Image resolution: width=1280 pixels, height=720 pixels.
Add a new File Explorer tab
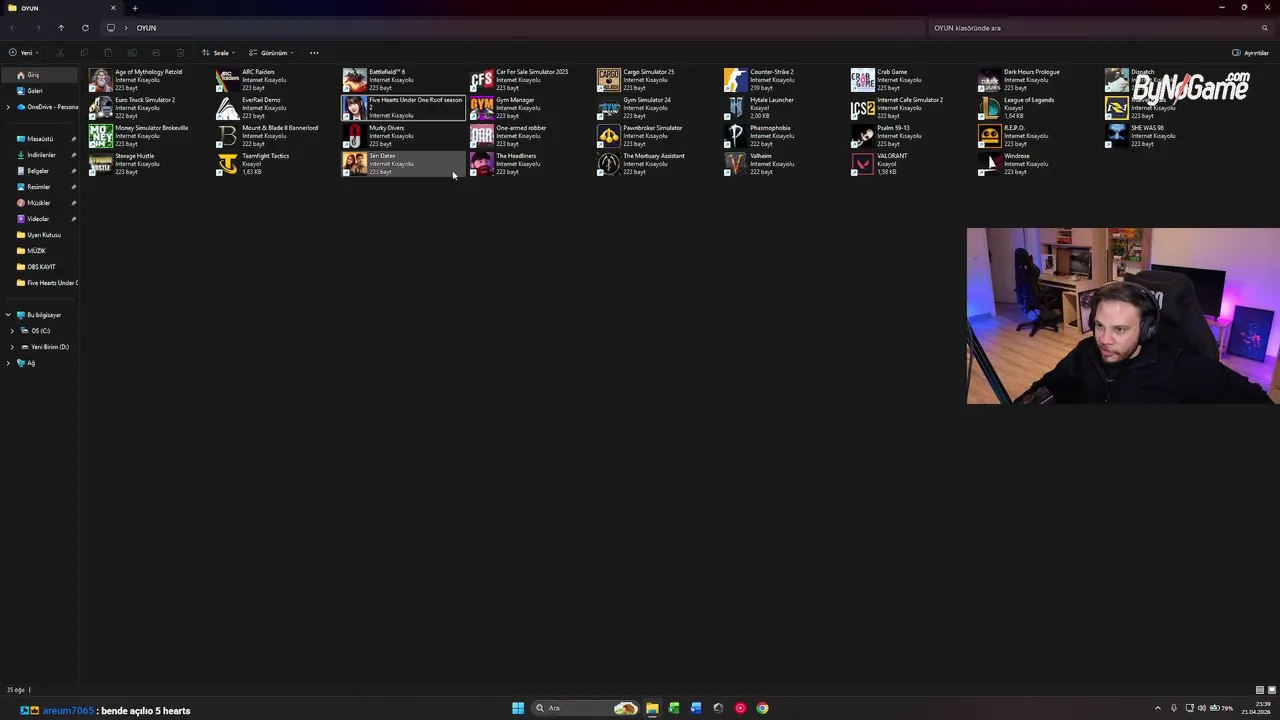135,8
